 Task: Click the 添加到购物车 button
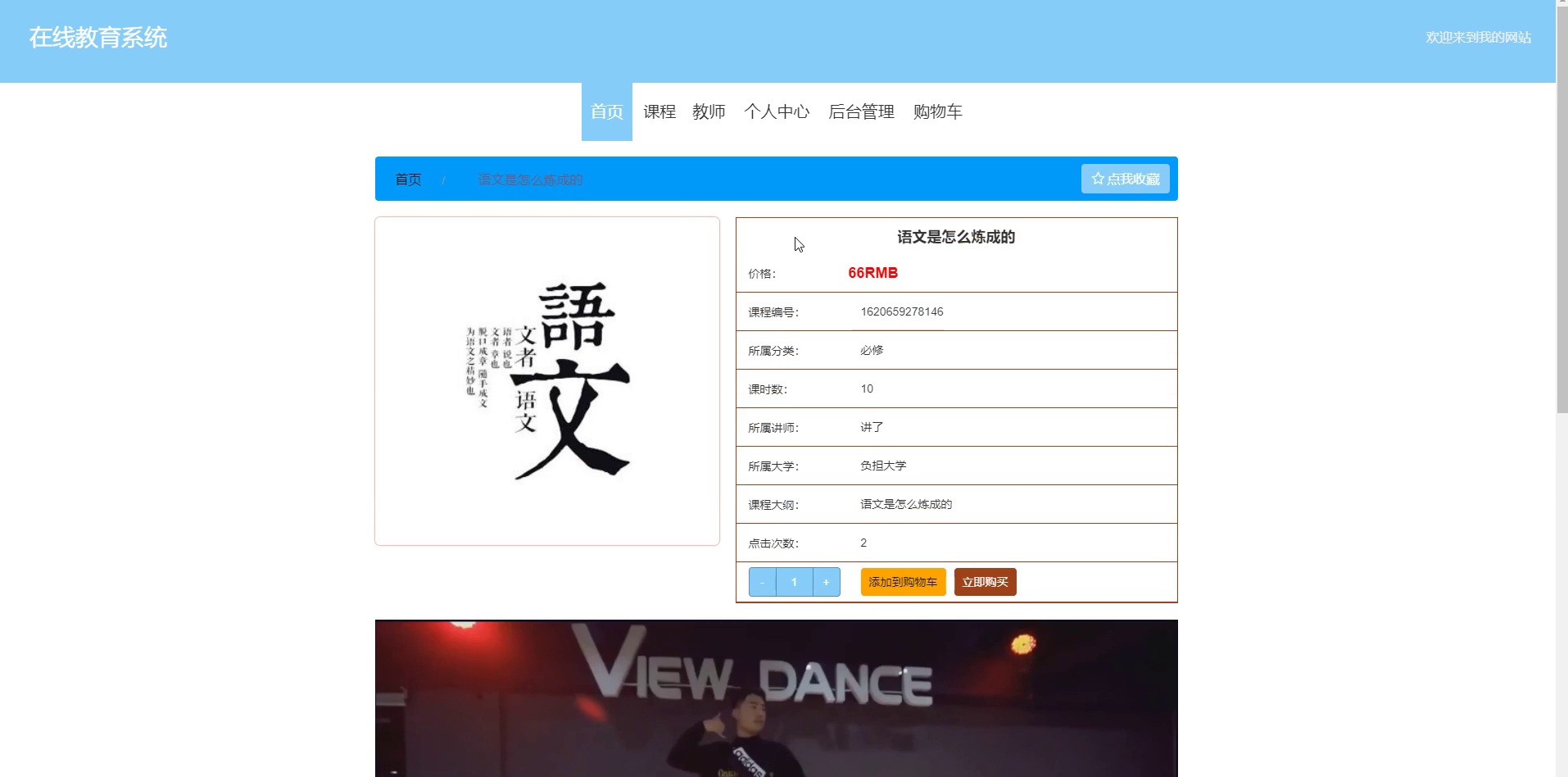[x=903, y=582]
